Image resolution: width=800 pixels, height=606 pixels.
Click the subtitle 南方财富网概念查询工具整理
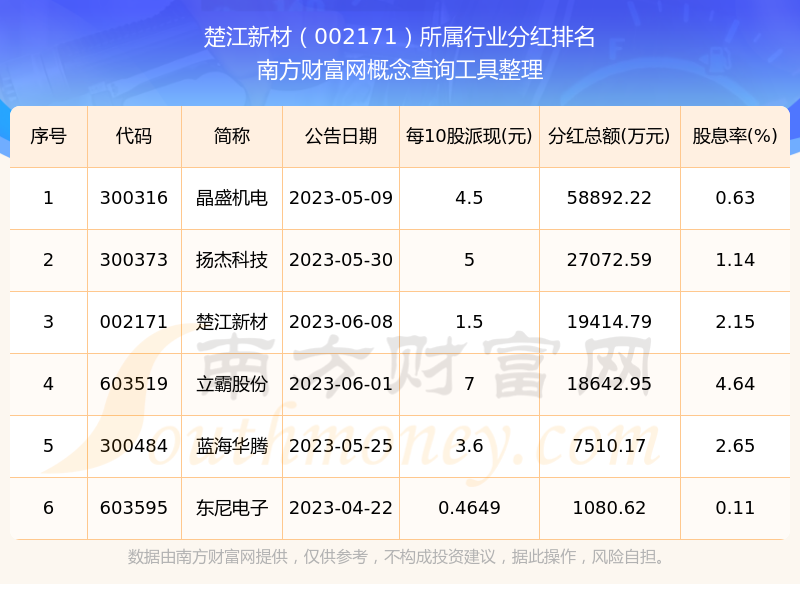[399, 70]
